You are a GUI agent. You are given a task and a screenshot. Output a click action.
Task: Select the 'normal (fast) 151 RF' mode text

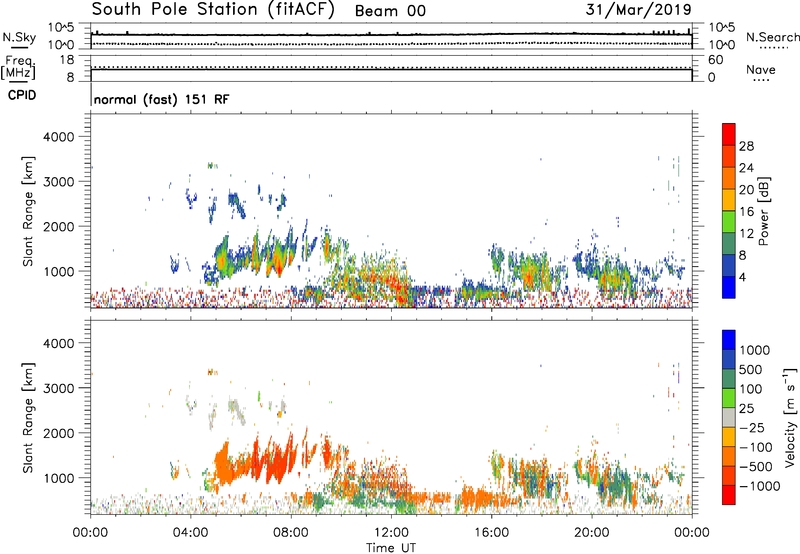[161, 99]
